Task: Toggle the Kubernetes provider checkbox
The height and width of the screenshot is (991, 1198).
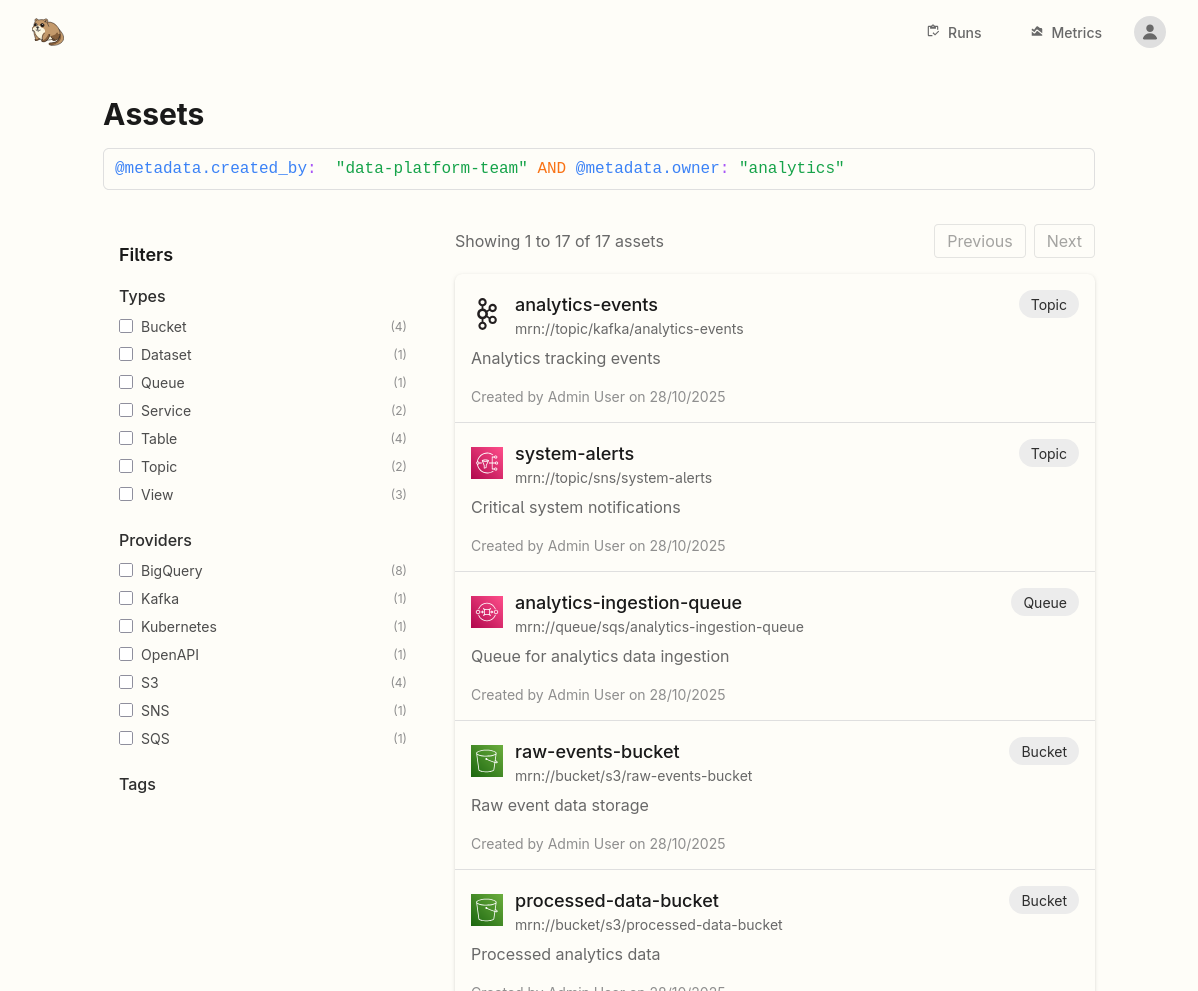Action: tap(126, 626)
